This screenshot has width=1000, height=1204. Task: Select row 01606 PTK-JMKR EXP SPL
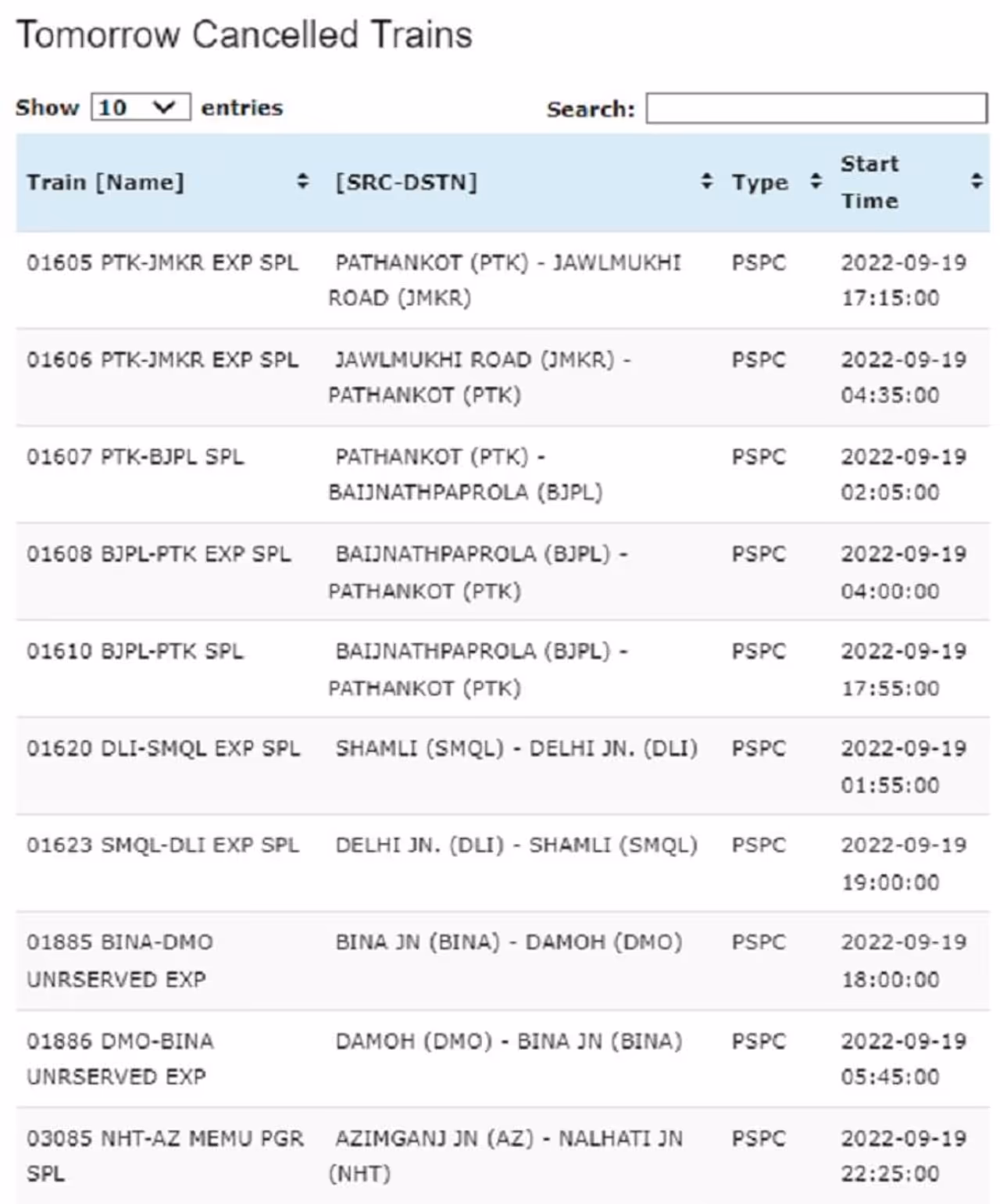click(162, 359)
